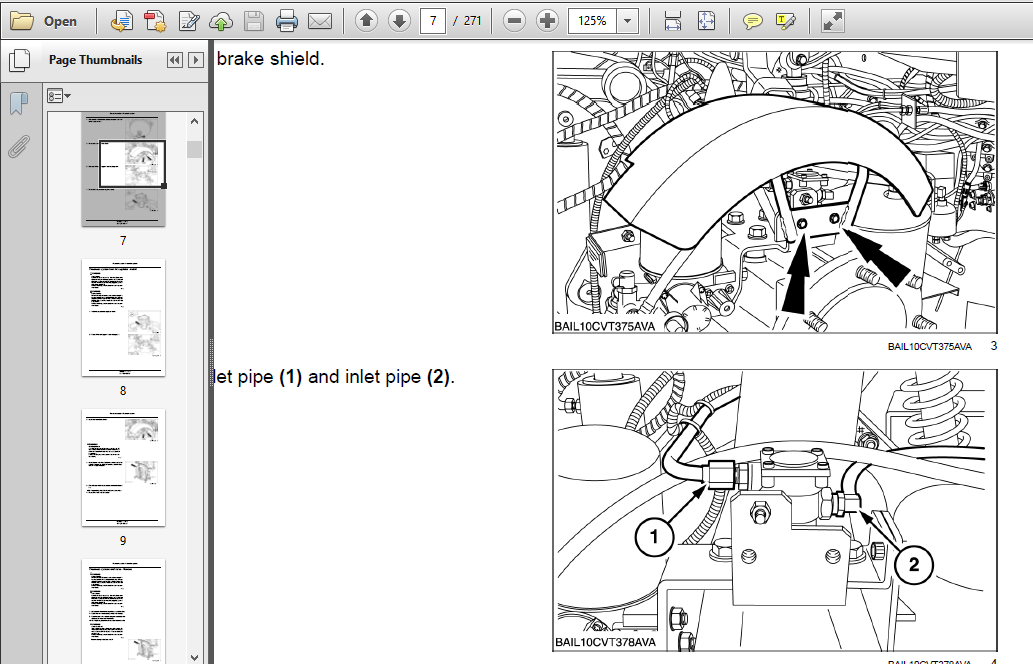Open the Page Thumbnails panel icon
Image resolution: width=1033 pixels, height=664 pixels.
coord(20,60)
